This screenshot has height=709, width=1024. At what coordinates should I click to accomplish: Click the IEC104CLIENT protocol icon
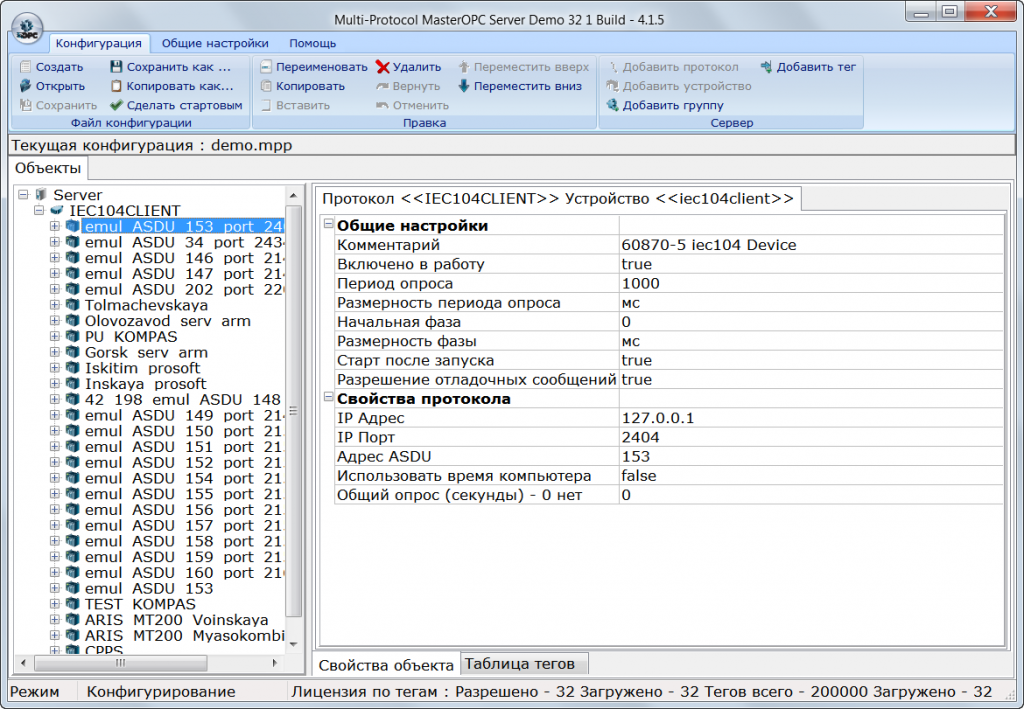(x=57, y=210)
